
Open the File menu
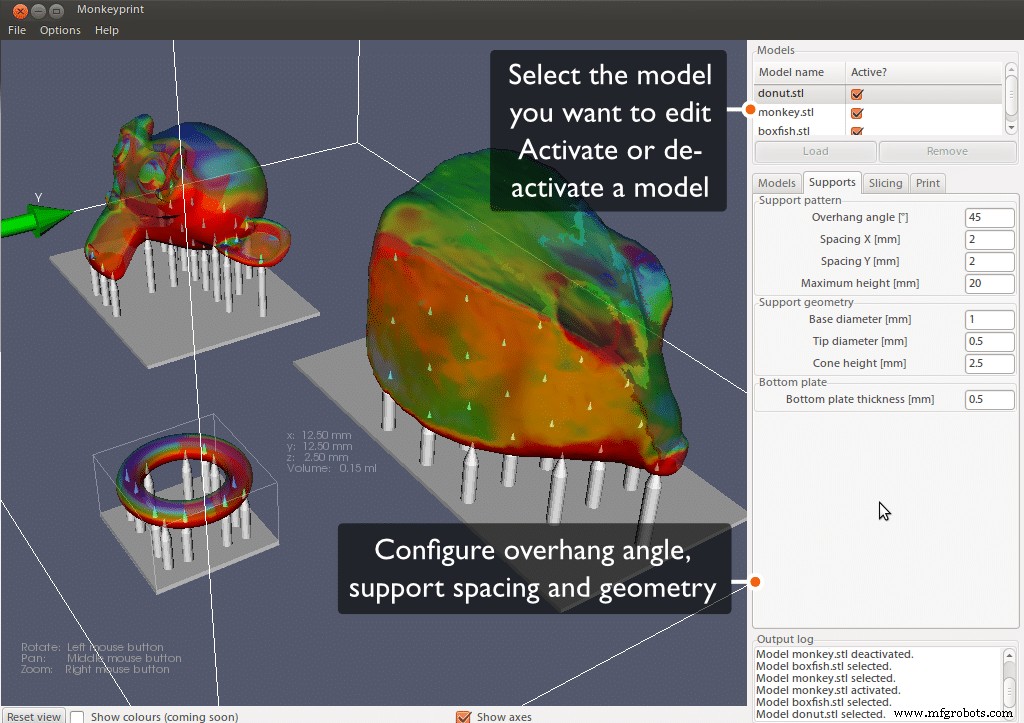click(16, 30)
